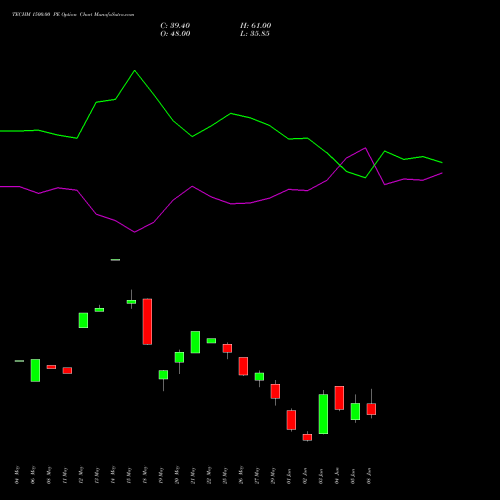The height and width of the screenshot is (500, 500).
Task: Select the red candle above 26 May
Action: pyautogui.click(x=243, y=366)
